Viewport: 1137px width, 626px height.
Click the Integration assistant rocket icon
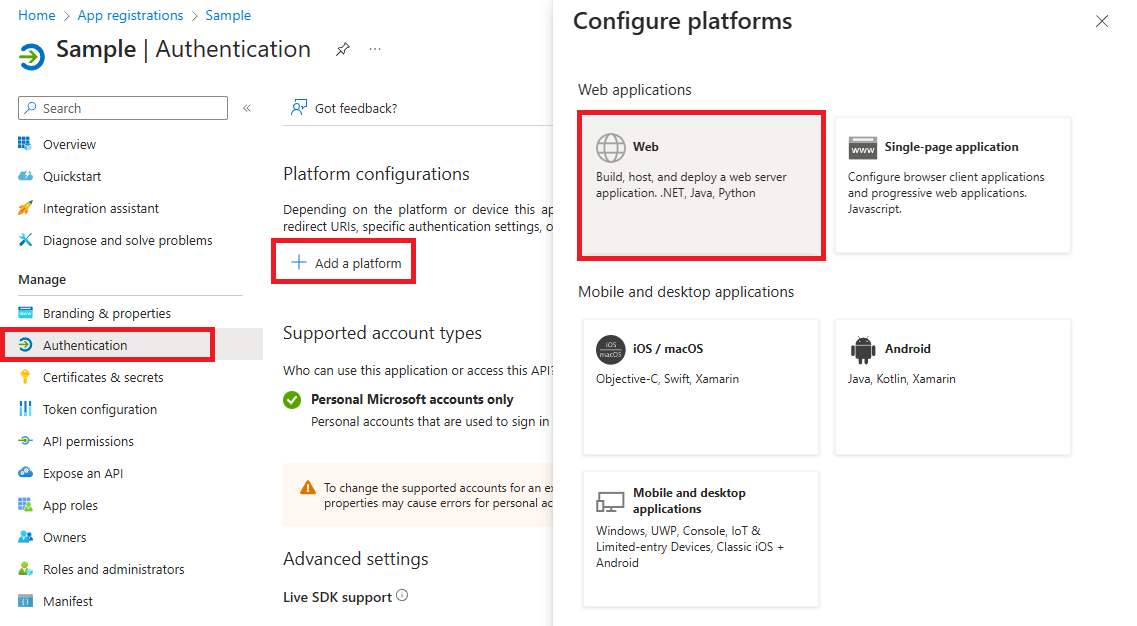(25, 208)
